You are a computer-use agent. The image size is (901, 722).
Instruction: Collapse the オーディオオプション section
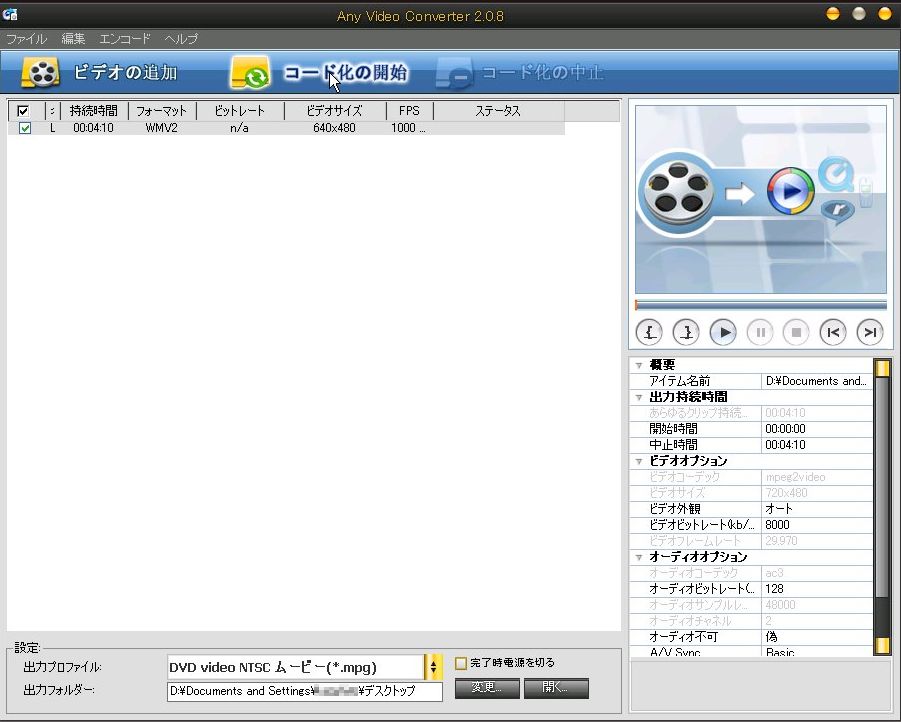coord(638,557)
